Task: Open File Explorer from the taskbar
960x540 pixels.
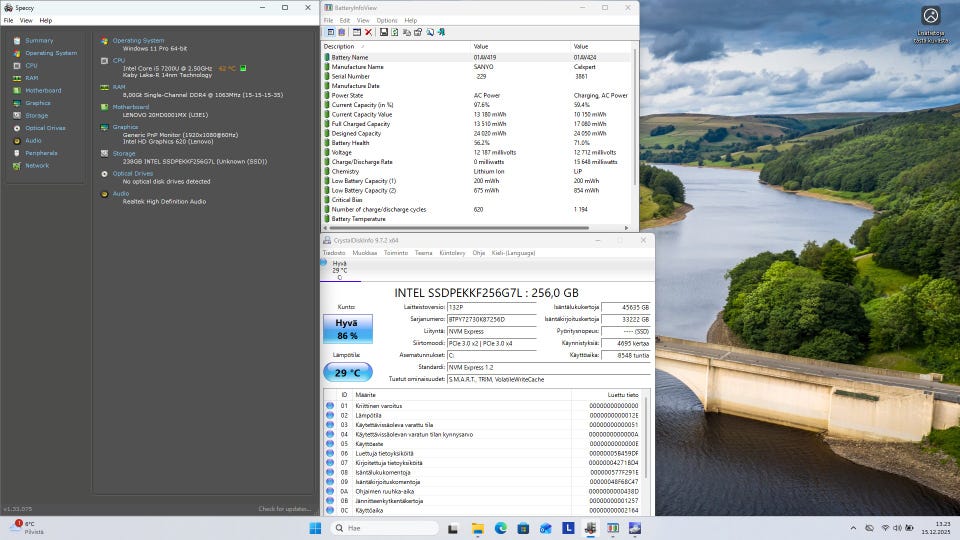Action: pyautogui.click(x=477, y=528)
